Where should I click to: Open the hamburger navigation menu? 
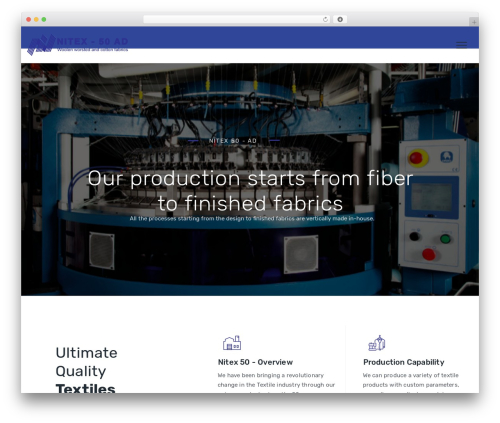click(x=461, y=45)
